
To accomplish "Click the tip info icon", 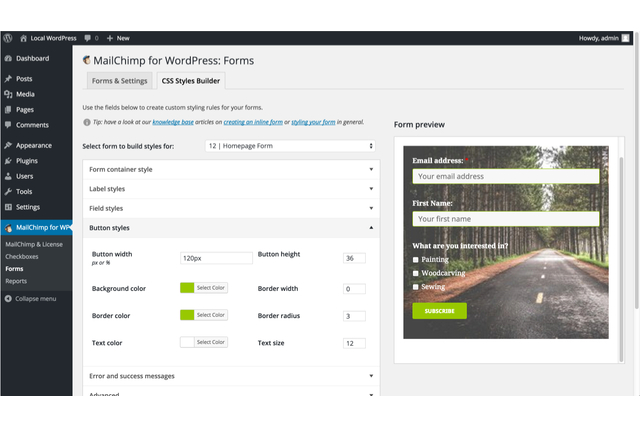I will pyautogui.click(x=87, y=122).
